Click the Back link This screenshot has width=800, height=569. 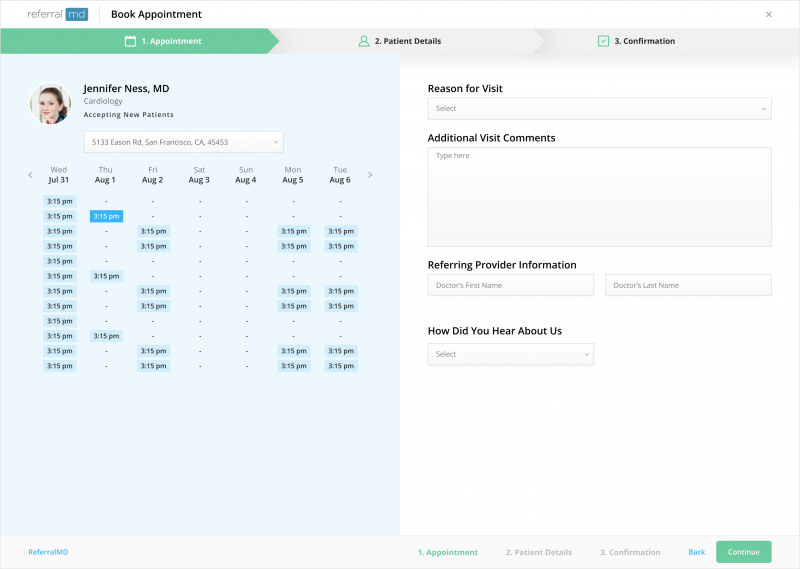click(696, 552)
